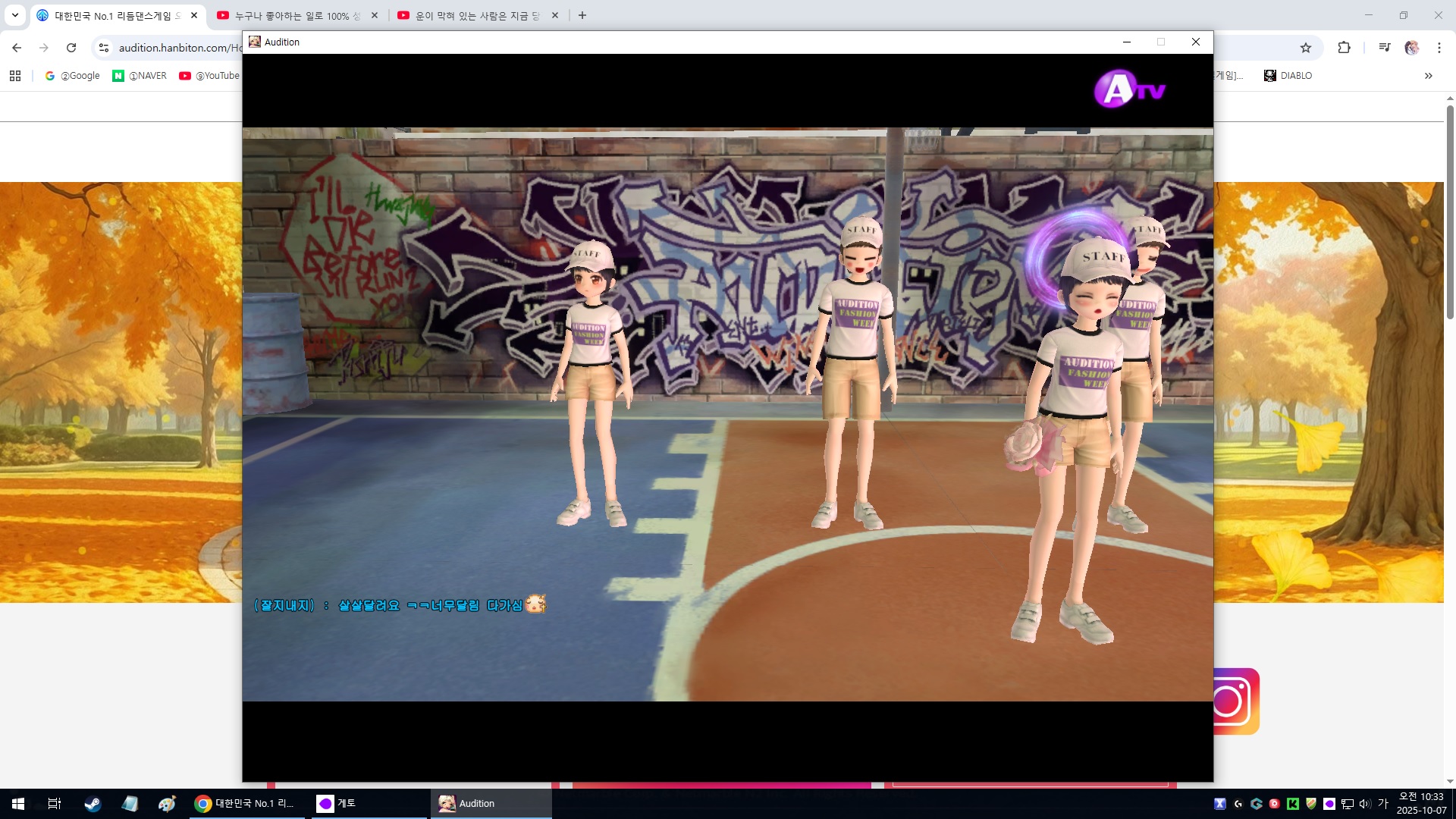Viewport: 1456px width, 819px height.
Task: Open the @NAVER bookmark
Action: click(140, 76)
